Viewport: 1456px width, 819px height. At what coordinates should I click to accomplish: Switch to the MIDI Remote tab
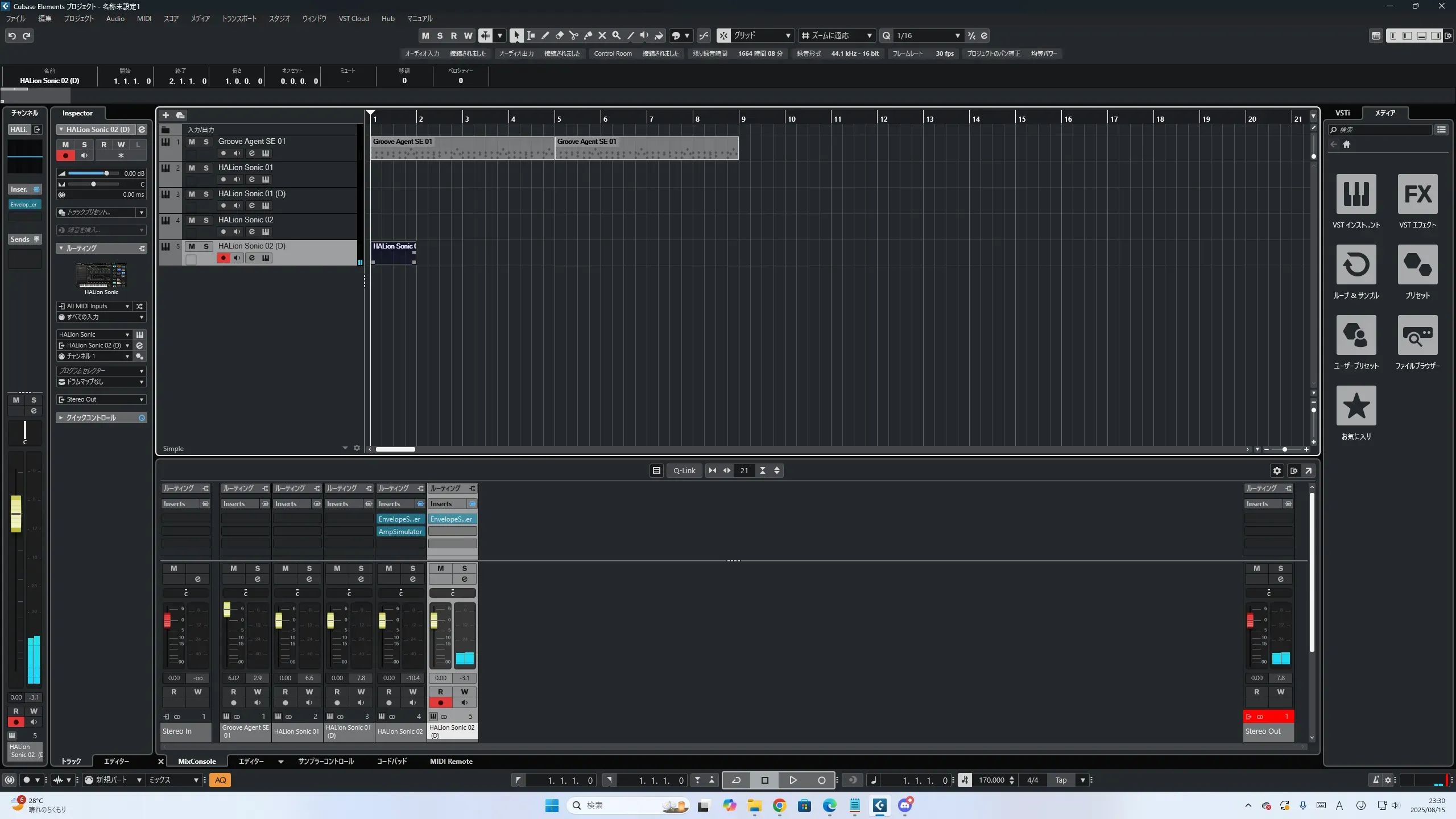[x=450, y=761]
